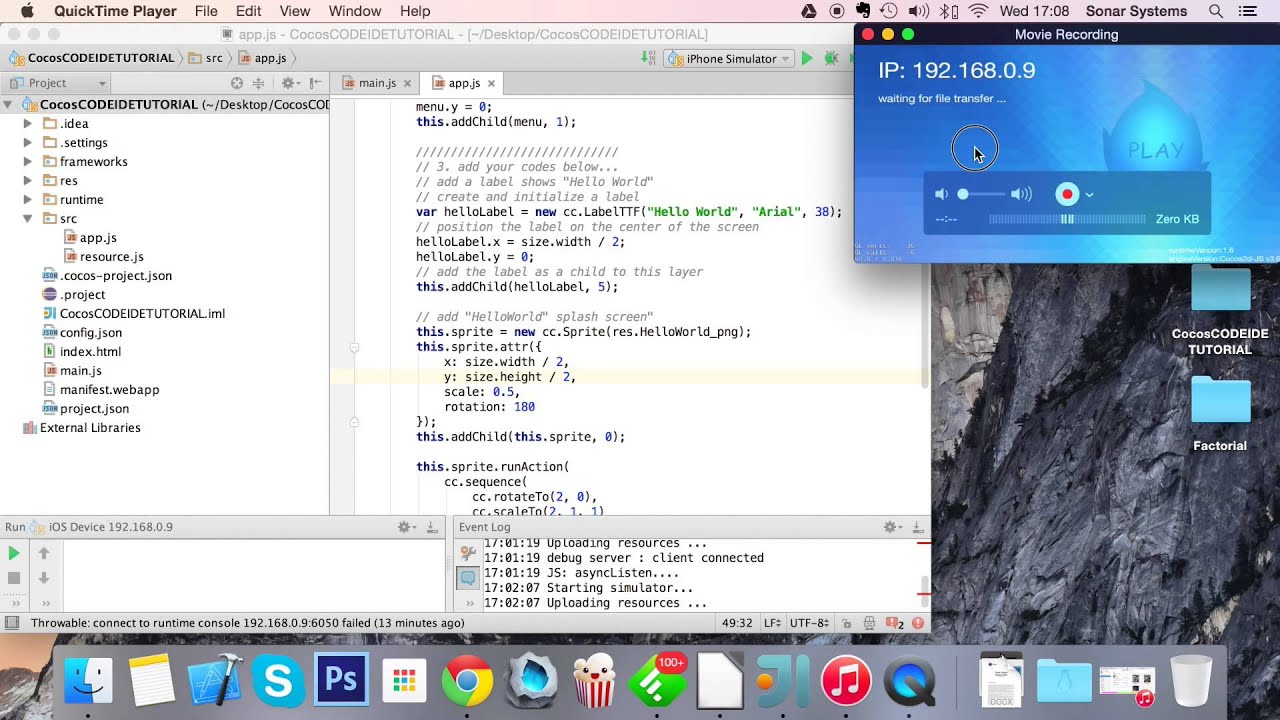Open Xcode from the Dock

[215, 680]
